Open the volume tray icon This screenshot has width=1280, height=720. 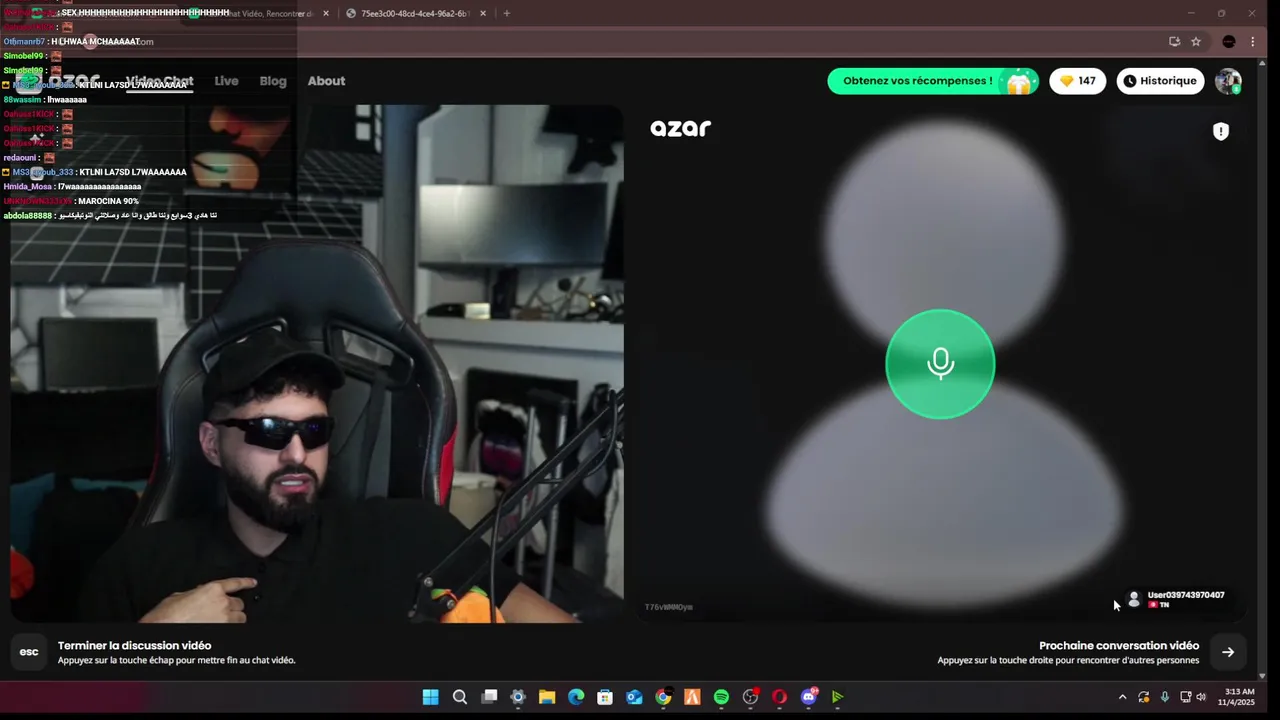[1201, 697]
